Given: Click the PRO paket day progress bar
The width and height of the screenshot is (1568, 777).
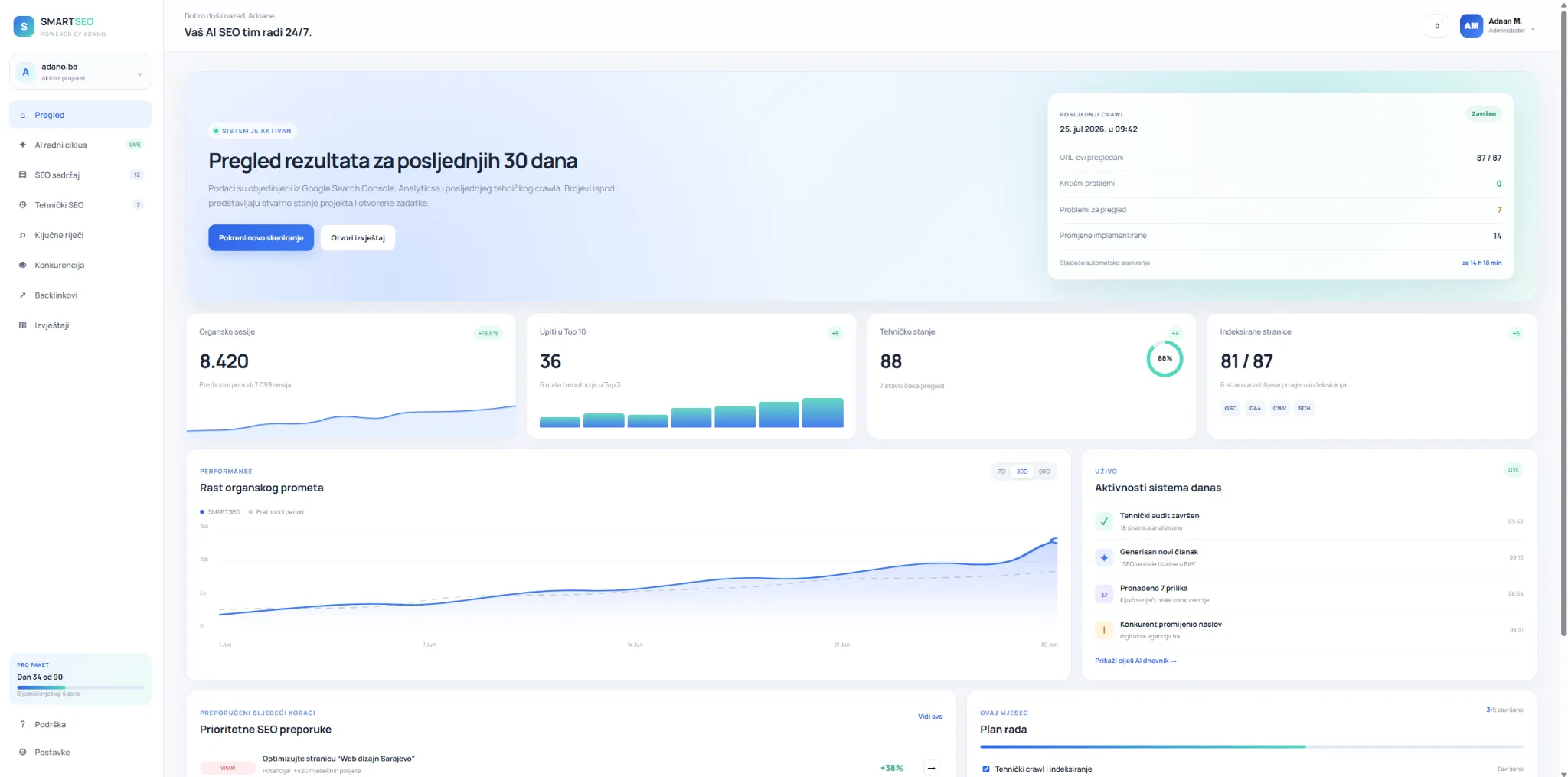Looking at the screenshot, I should [80, 687].
